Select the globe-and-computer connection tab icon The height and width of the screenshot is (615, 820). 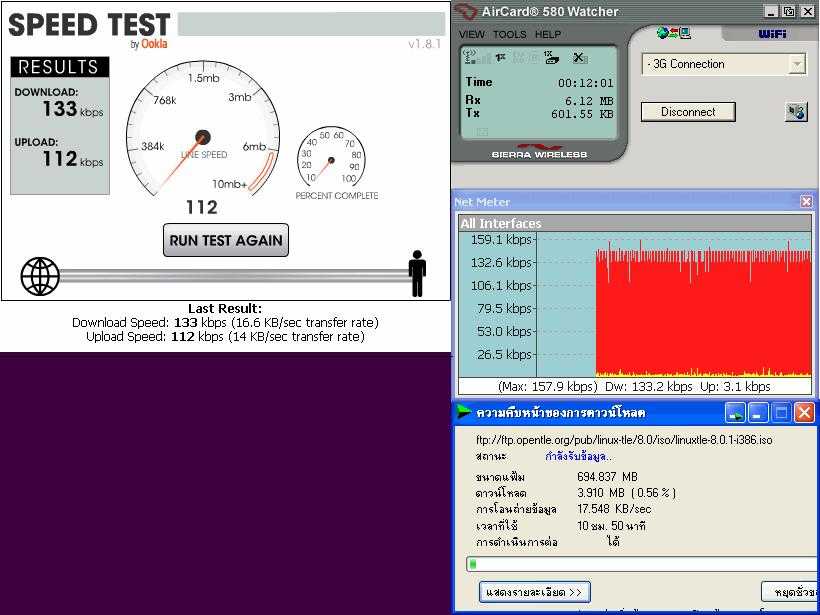coord(674,33)
